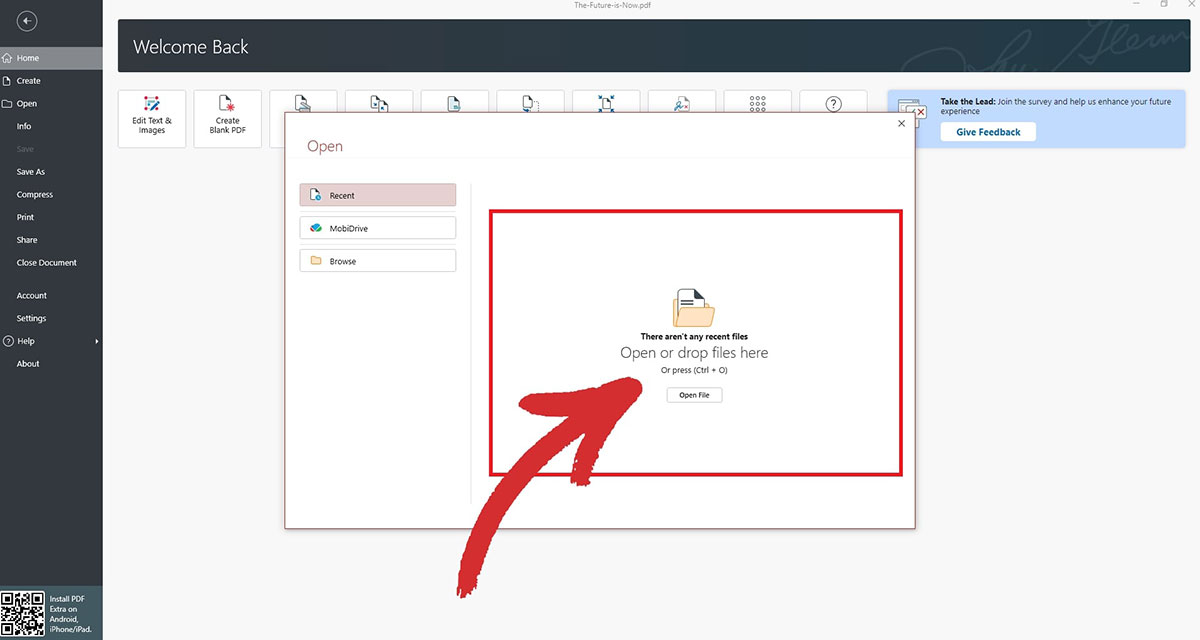Close the Open dialog with the X

pos(901,122)
